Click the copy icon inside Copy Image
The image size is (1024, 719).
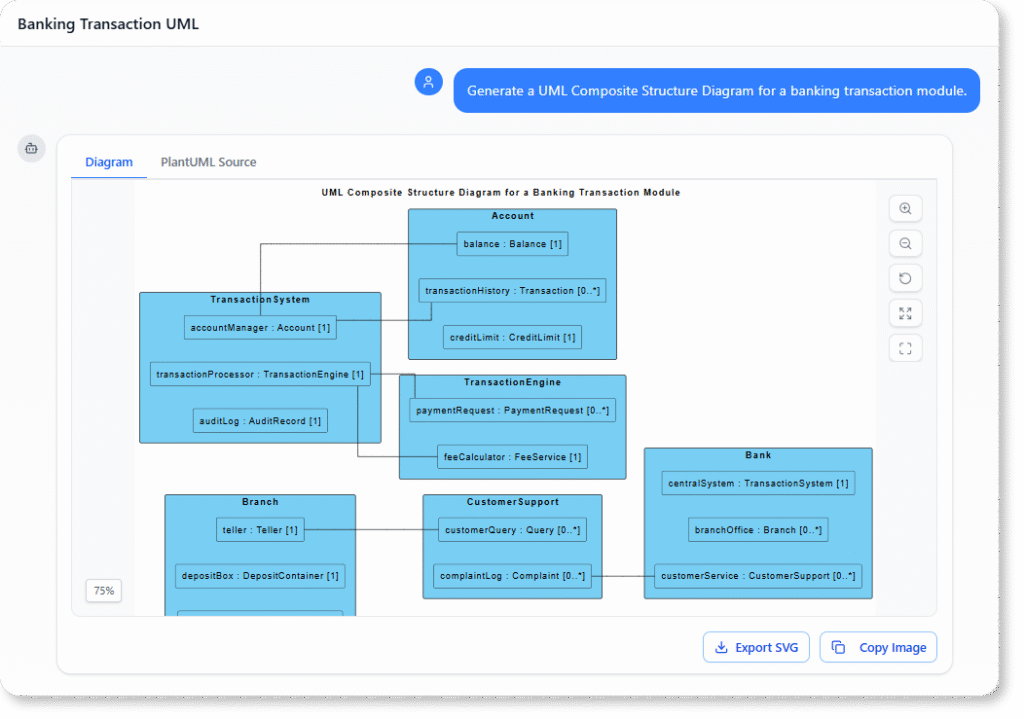point(837,647)
